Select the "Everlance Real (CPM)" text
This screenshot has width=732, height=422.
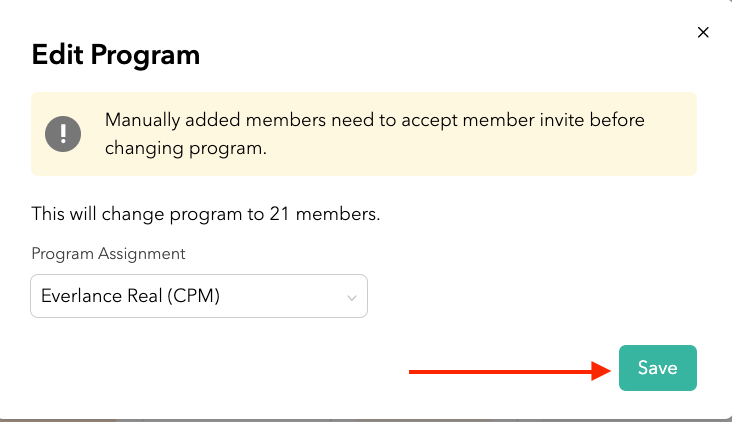click(130, 296)
